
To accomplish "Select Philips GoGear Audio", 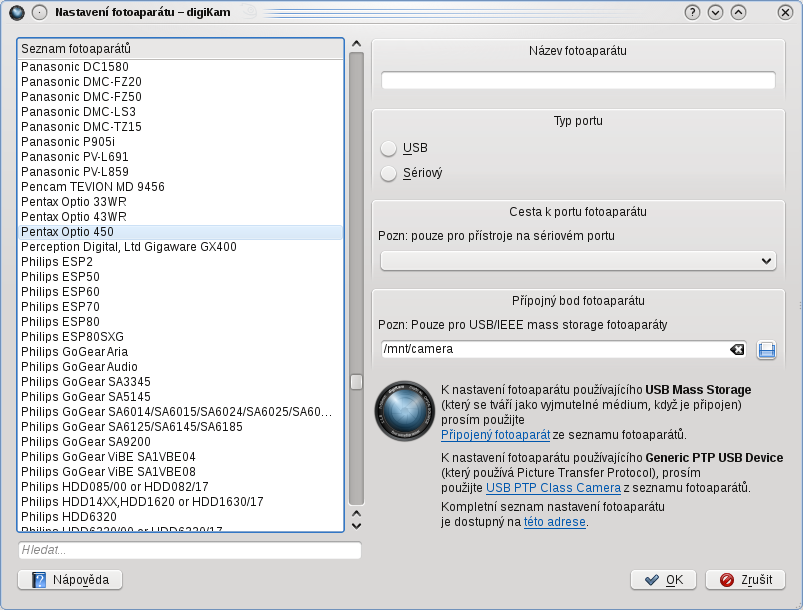I will tap(180, 367).
